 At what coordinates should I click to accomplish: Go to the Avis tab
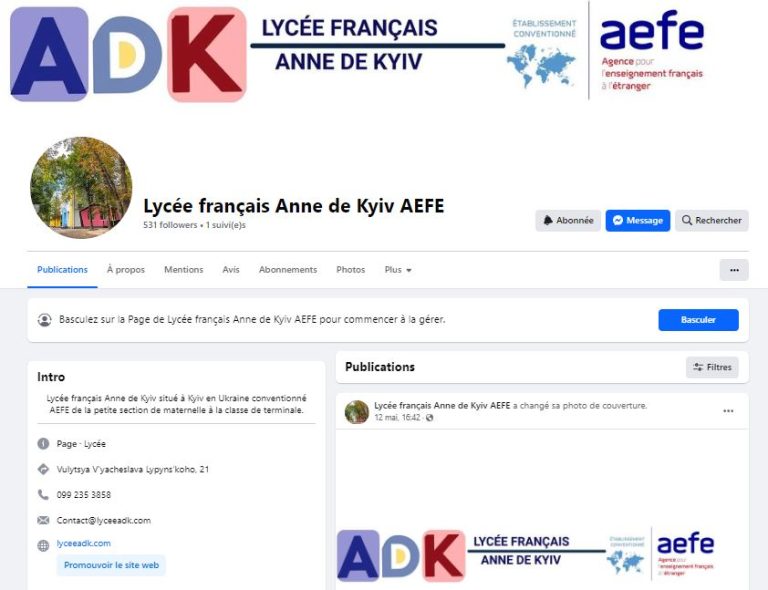tap(231, 270)
